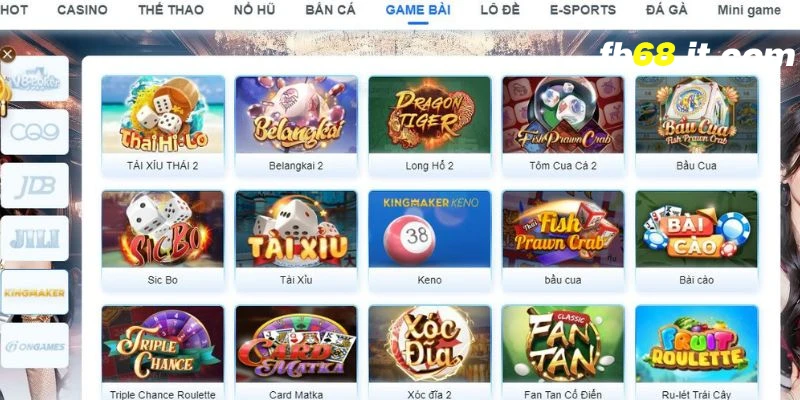Open the BẮN CÁ menu item

coord(330,10)
